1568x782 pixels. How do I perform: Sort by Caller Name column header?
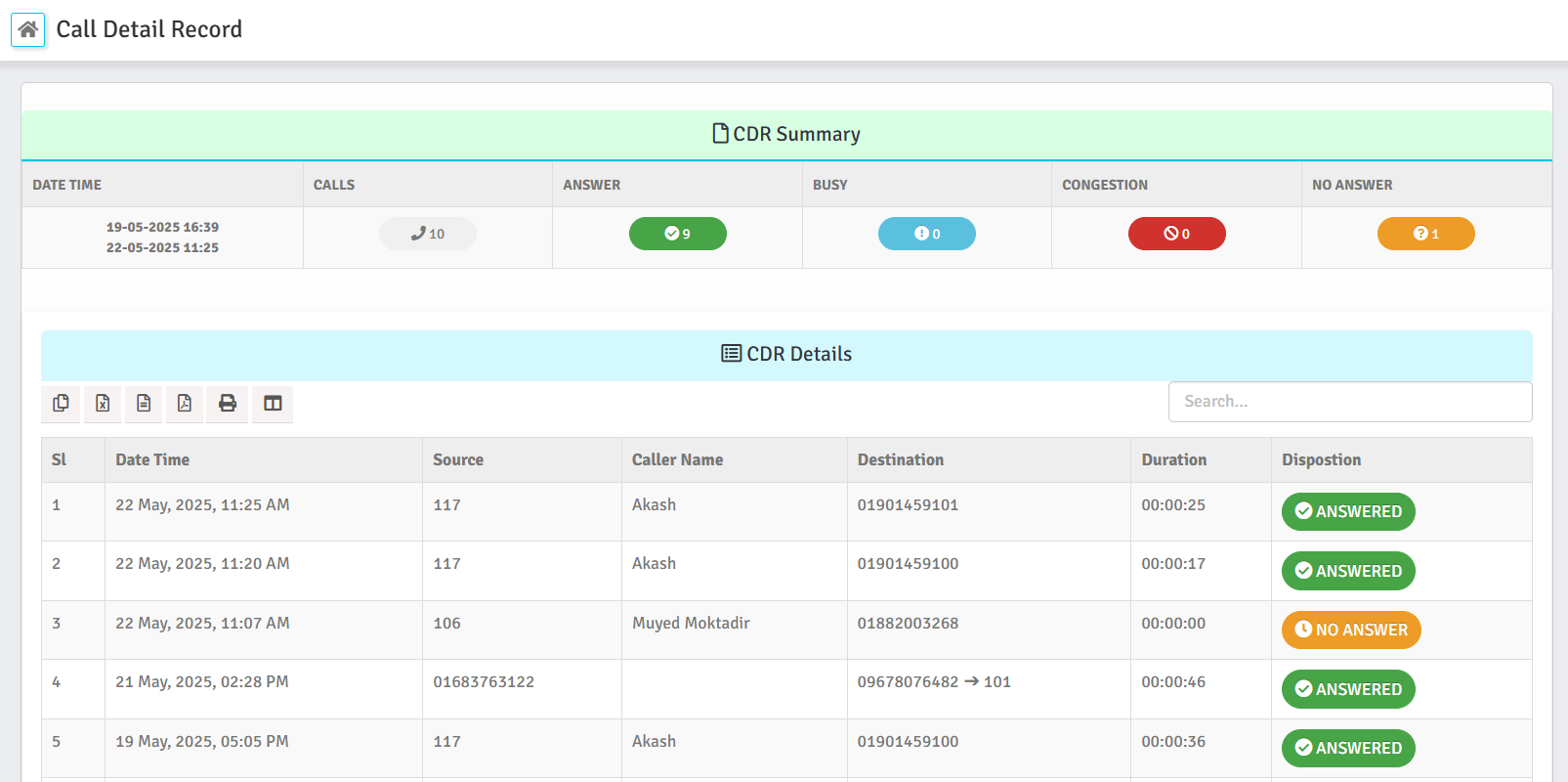point(677,459)
